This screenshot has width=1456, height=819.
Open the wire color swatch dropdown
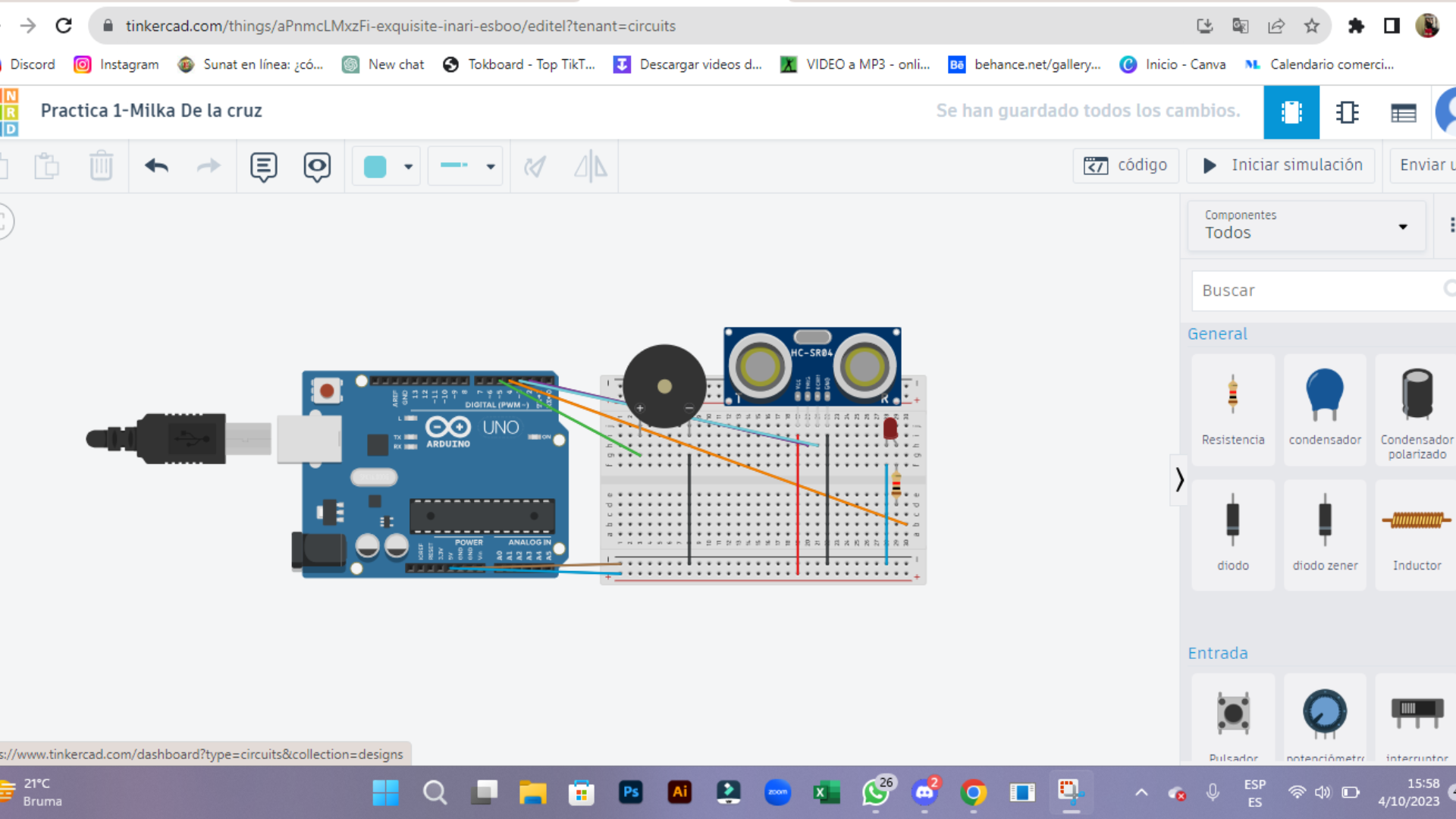point(387,166)
